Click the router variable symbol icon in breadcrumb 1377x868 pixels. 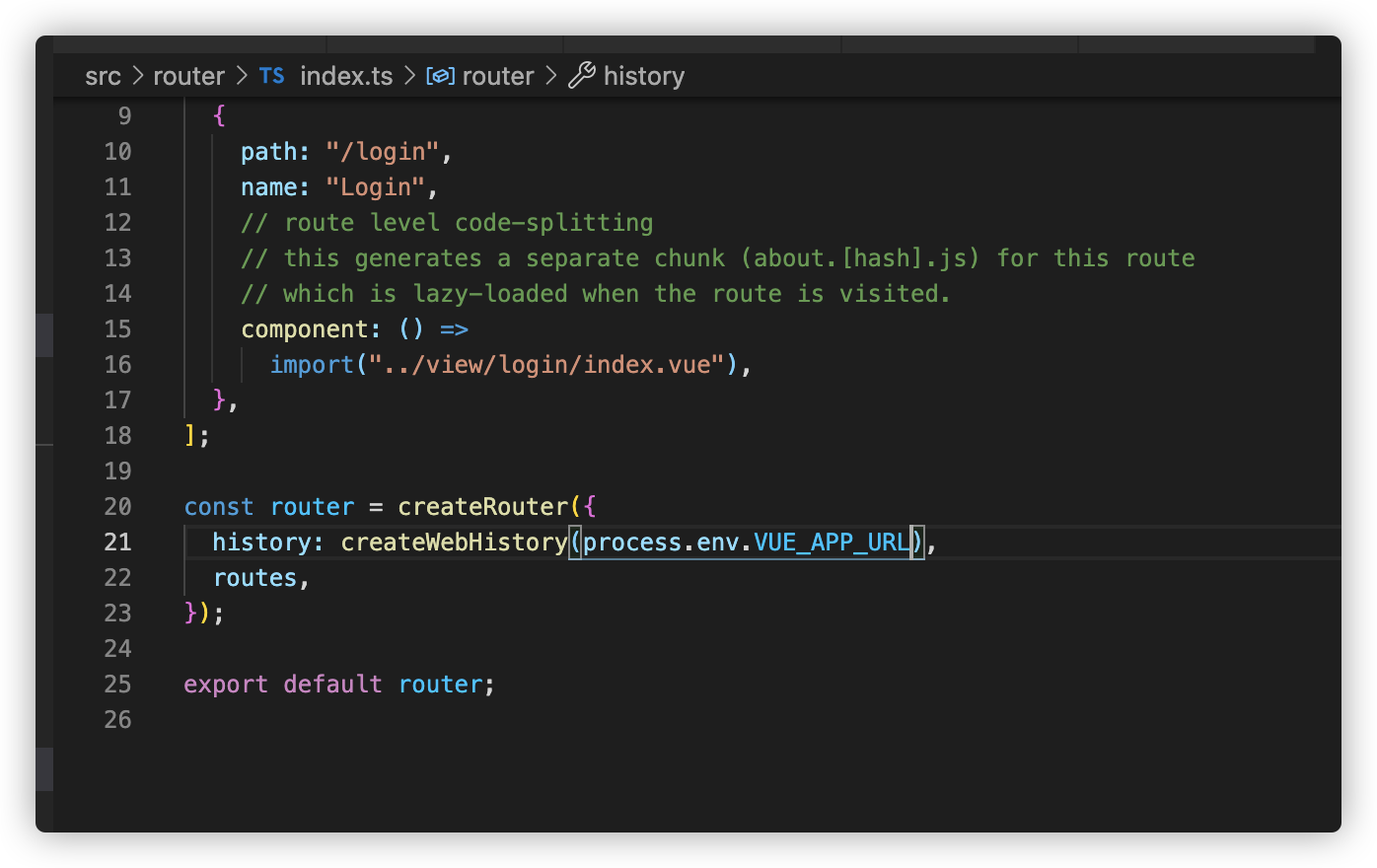click(440, 76)
